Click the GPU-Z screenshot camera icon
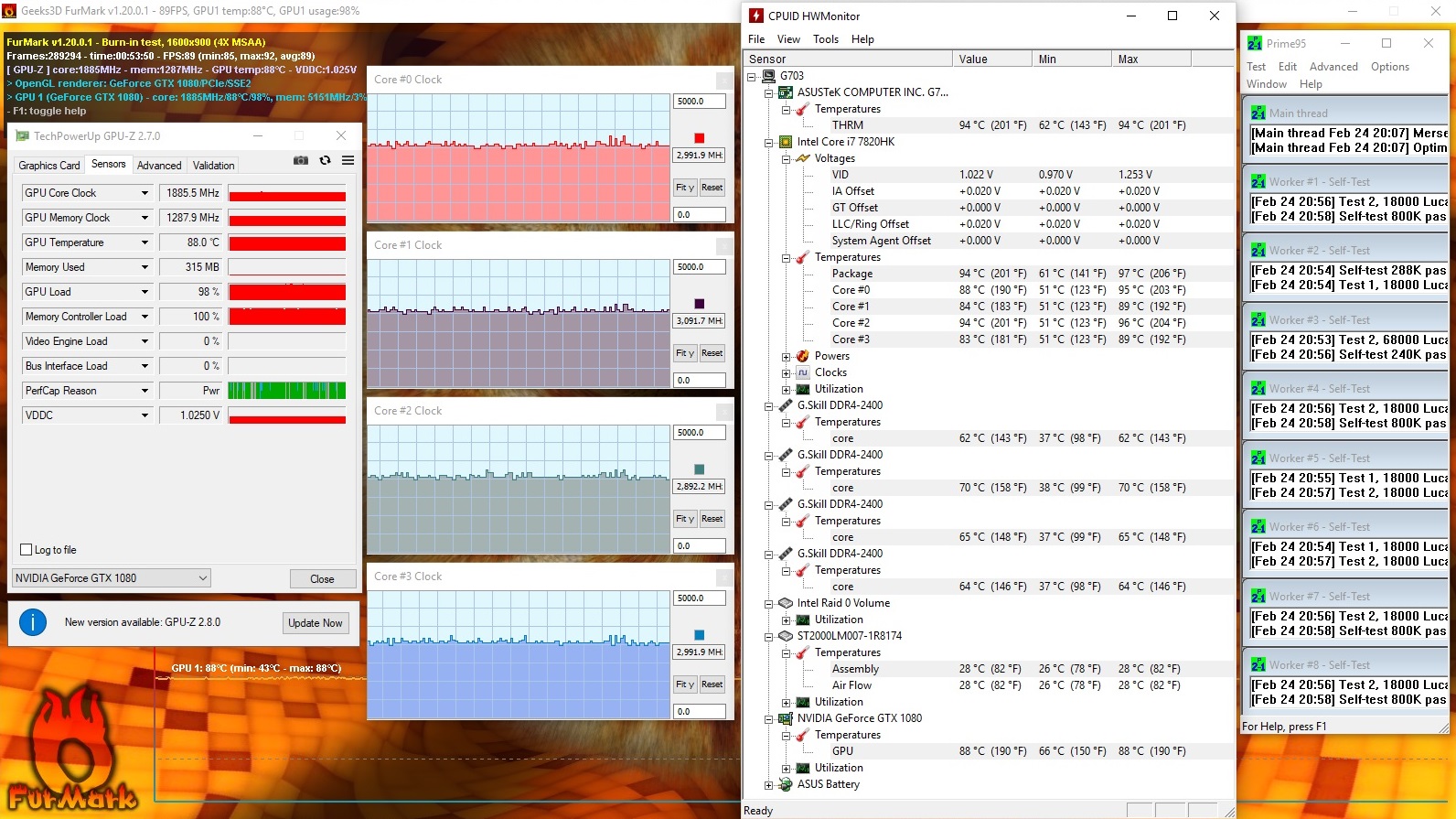The height and width of the screenshot is (819, 1456). point(300,160)
